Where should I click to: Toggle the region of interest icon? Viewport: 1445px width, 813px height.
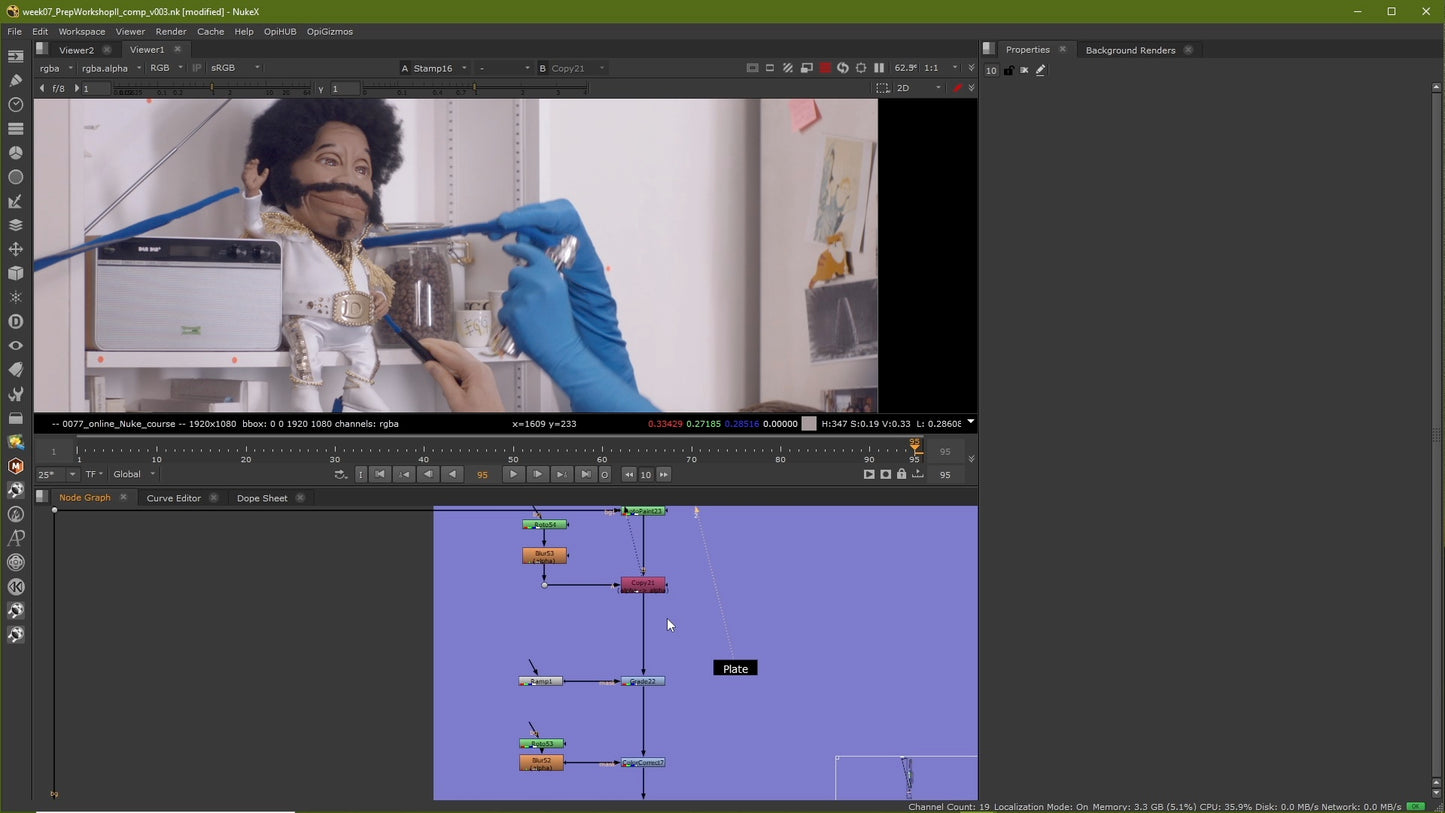coord(882,88)
